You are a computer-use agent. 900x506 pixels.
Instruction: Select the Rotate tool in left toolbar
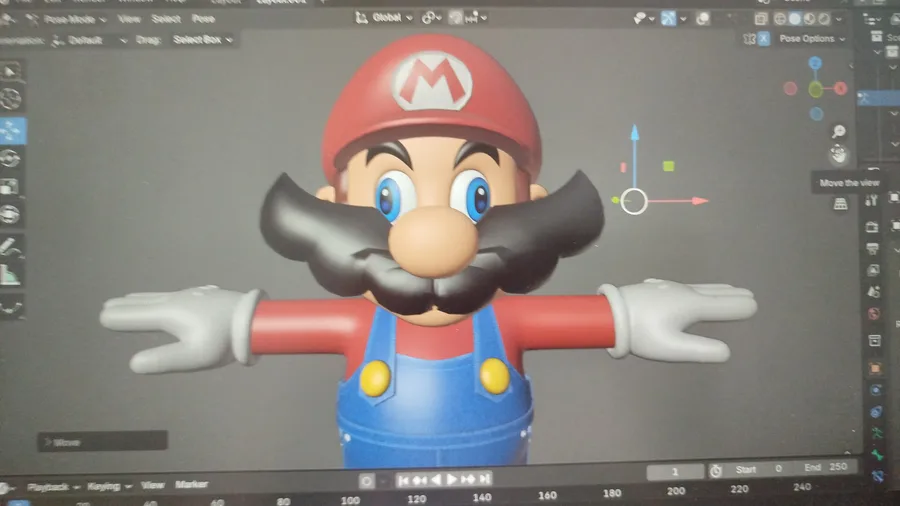pyautogui.click(x=11, y=158)
